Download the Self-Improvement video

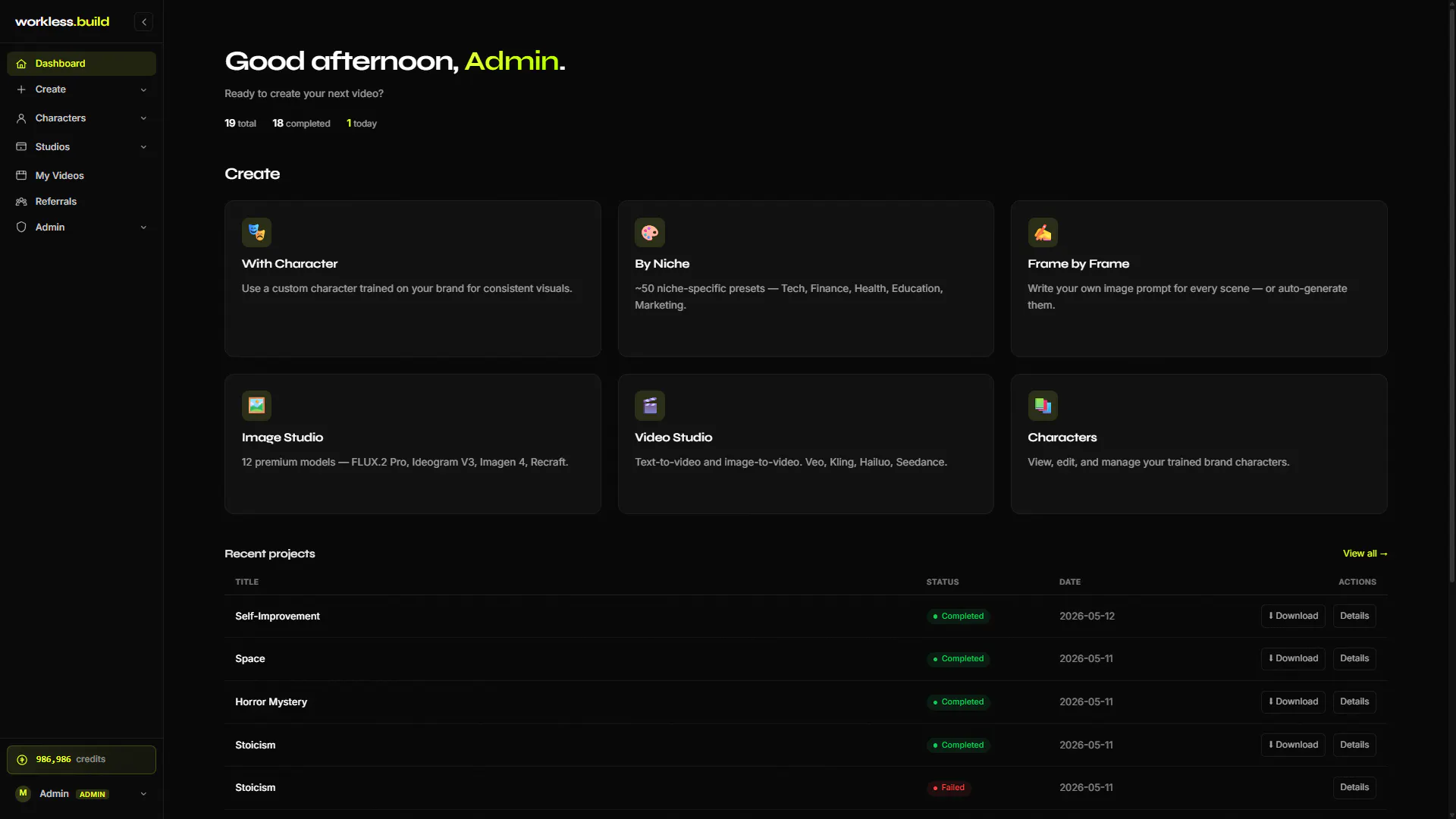tap(1293, 616)
